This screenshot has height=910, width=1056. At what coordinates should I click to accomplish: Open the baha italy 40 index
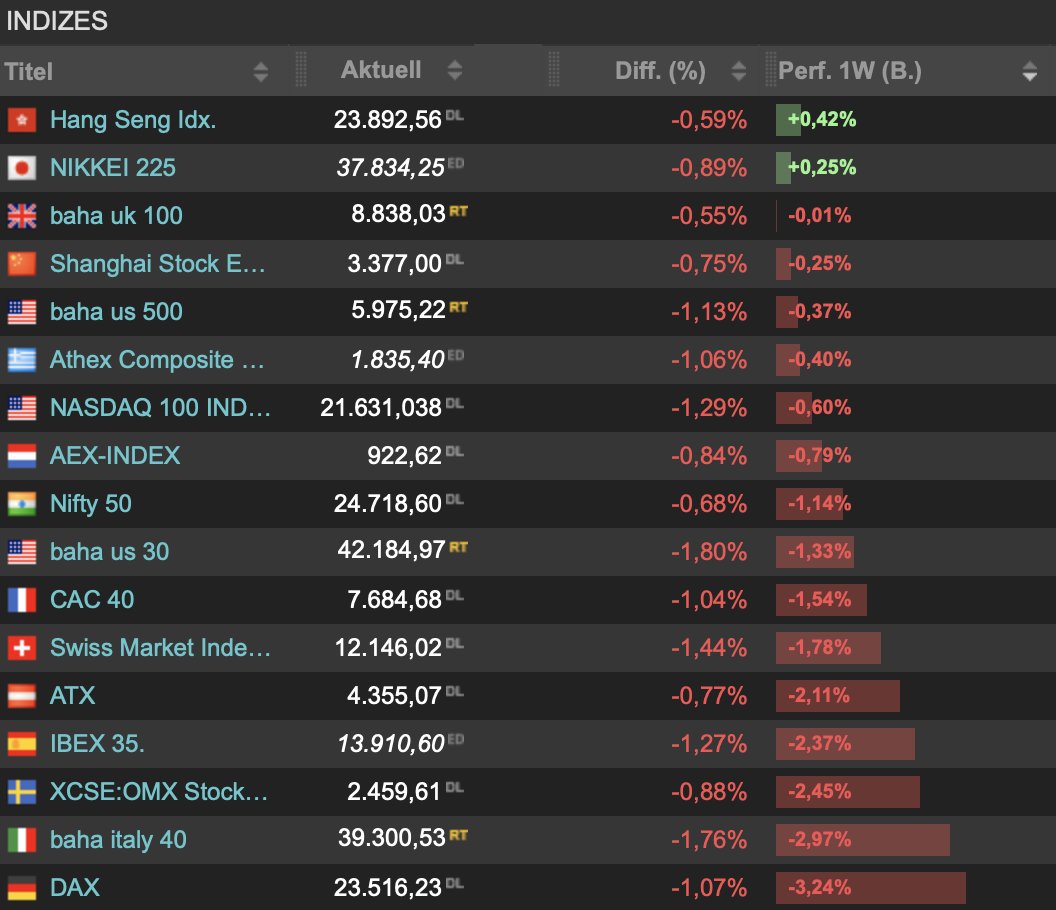click(119, 840)
